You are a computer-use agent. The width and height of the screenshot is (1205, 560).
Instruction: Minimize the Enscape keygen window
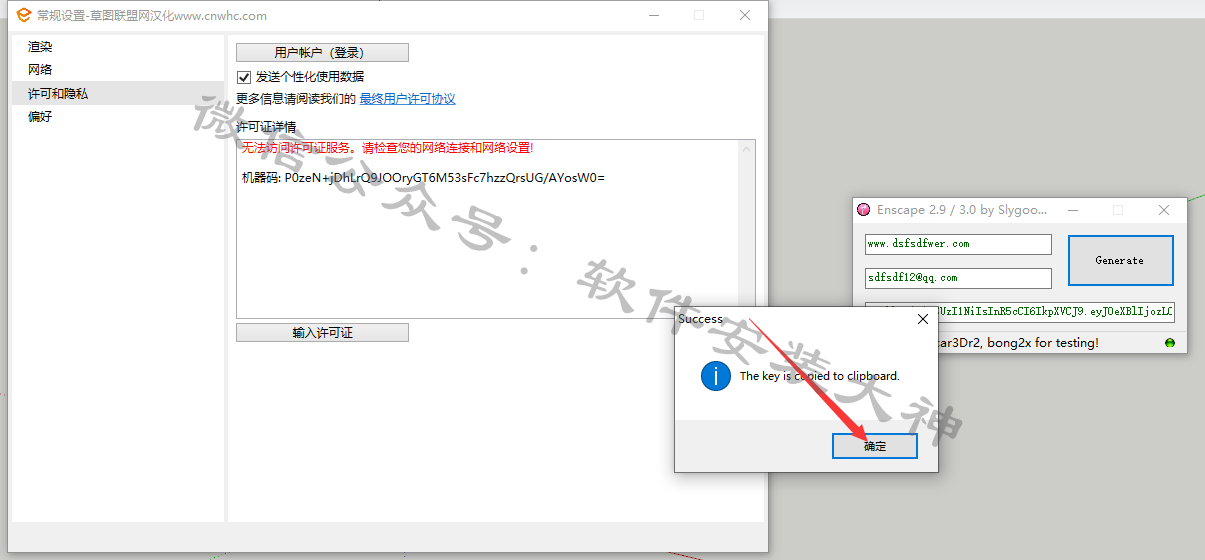click(1072, 210)
